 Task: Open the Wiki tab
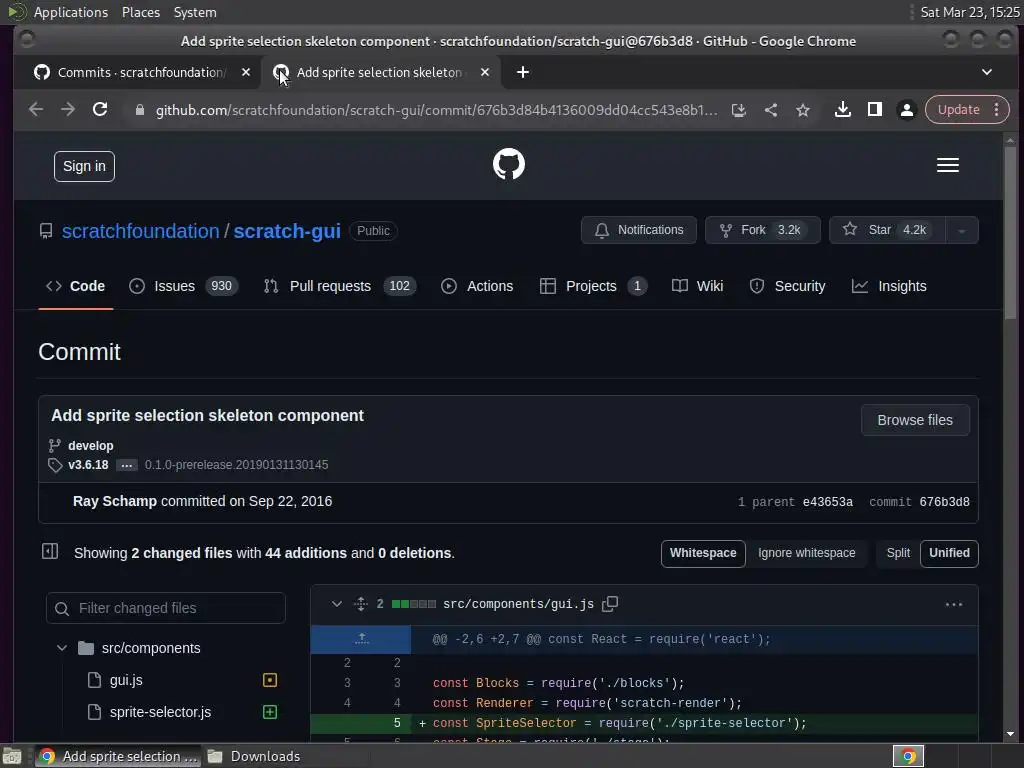(697, 286)
